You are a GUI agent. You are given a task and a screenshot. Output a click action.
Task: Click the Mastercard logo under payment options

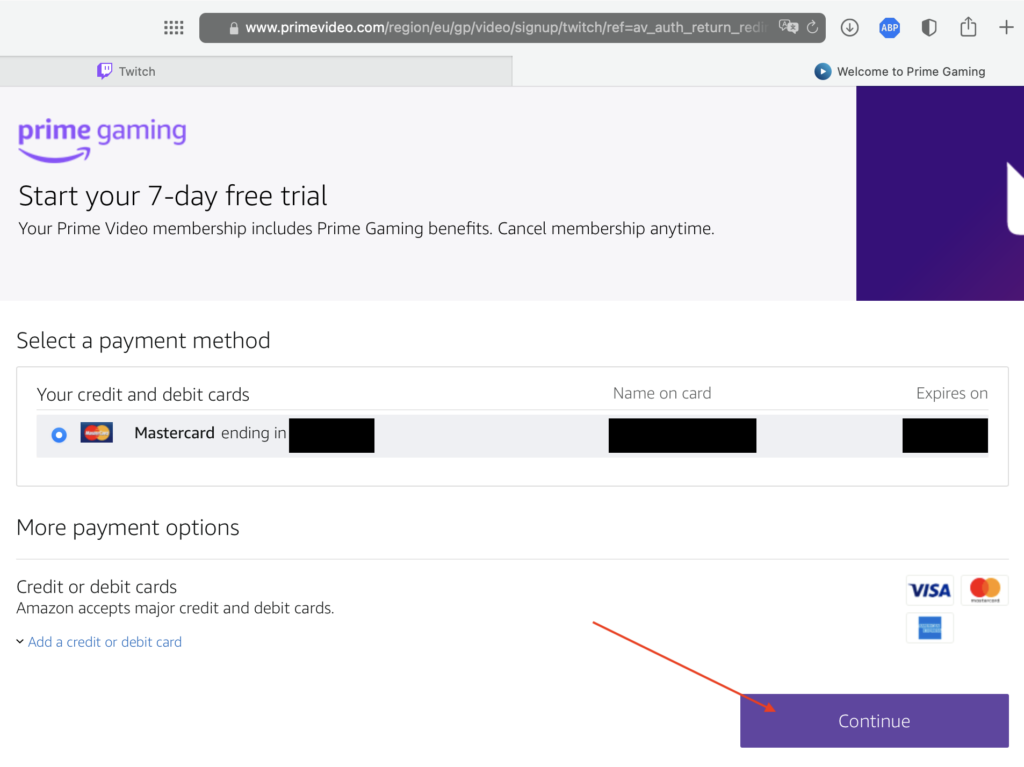click(984, 591)
